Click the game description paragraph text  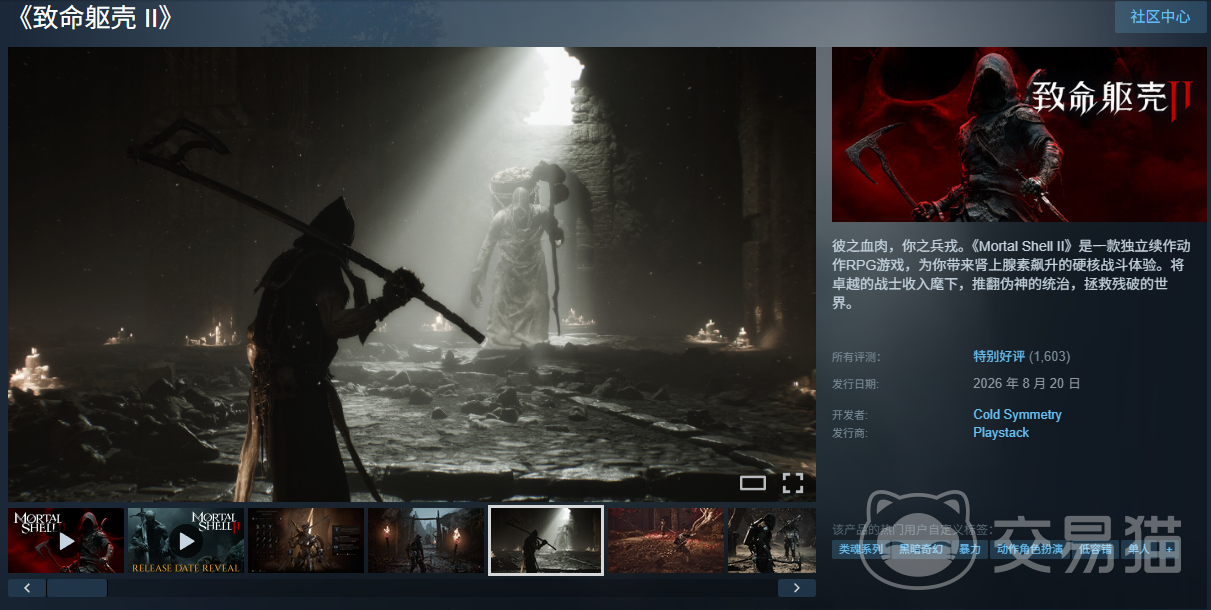click(1011, 274)
